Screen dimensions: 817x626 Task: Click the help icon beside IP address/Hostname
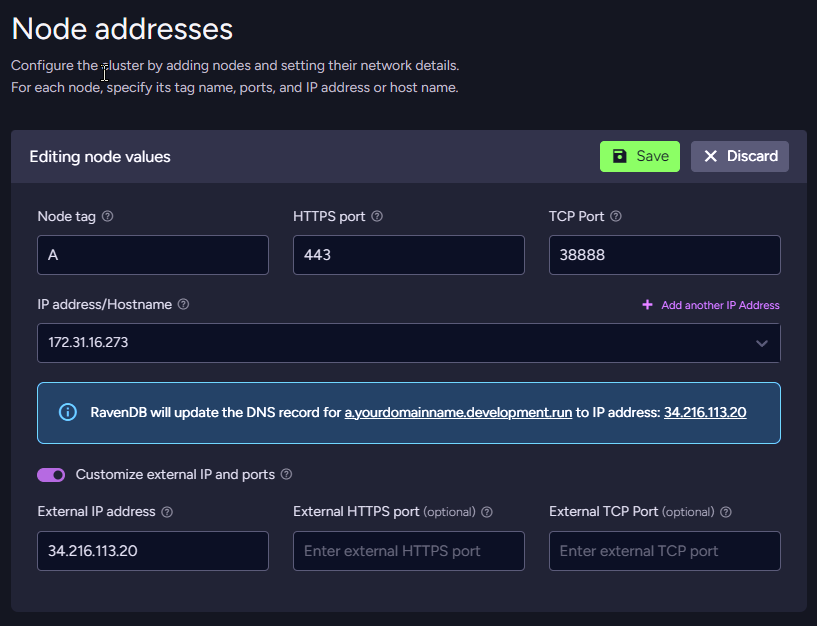pyautogui.click(x=184, y=304)
